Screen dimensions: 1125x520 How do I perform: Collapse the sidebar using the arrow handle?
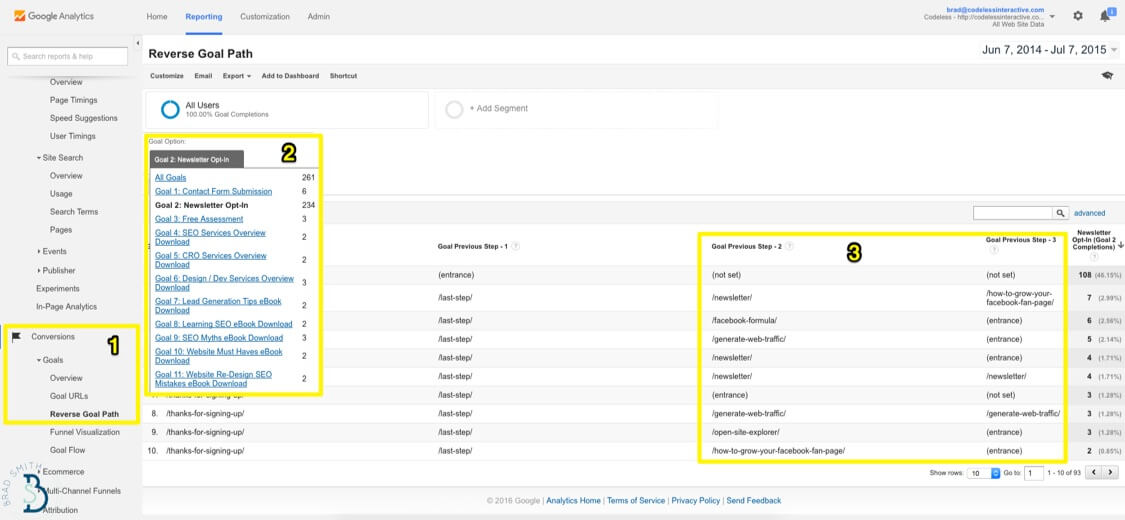point(138,44)
